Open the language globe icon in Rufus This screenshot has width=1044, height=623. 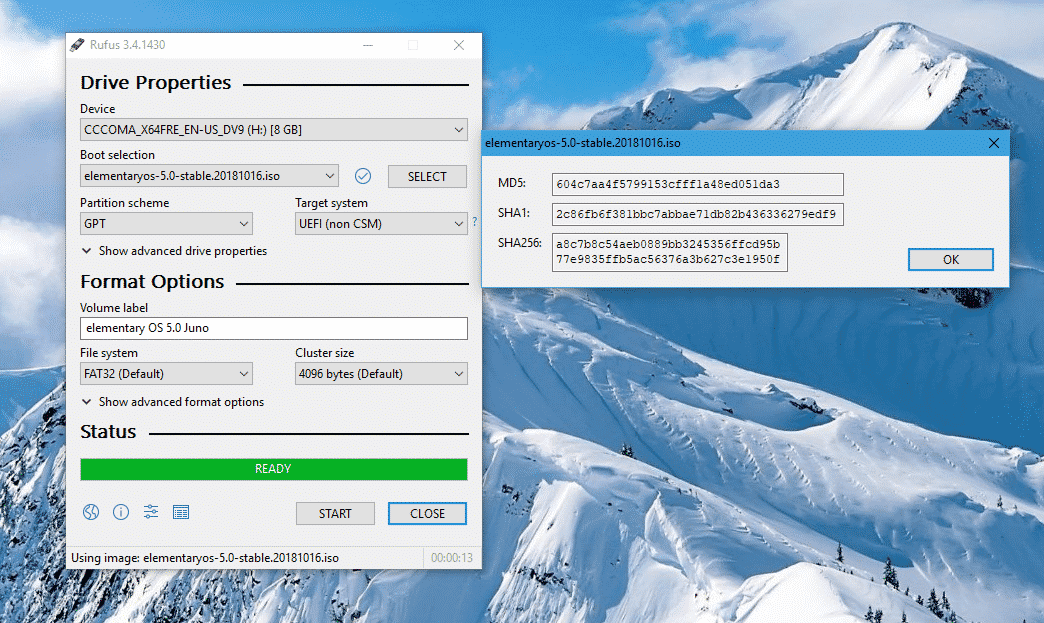coord(91,512)
